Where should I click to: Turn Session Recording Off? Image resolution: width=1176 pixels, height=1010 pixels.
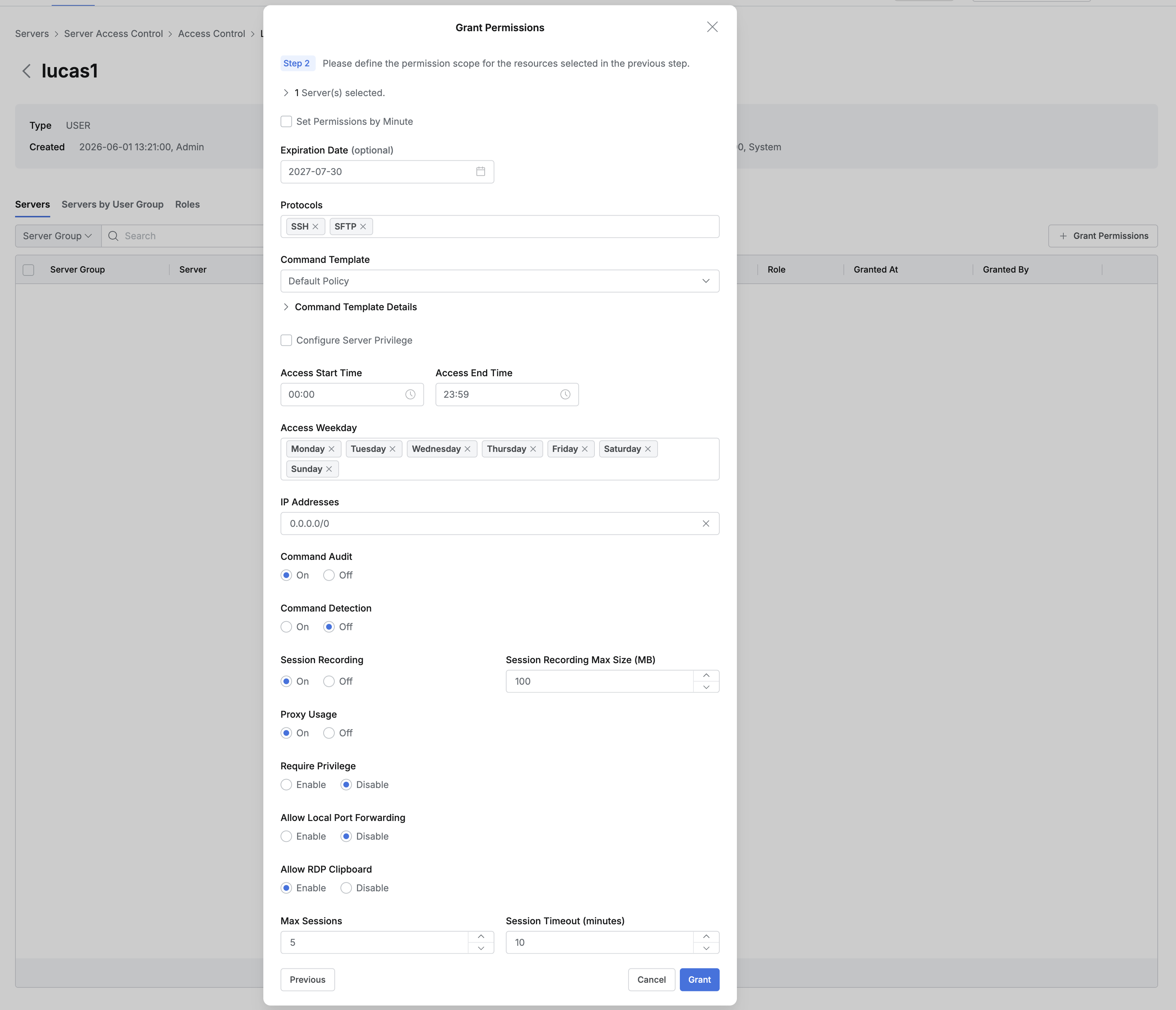point(329,681)
